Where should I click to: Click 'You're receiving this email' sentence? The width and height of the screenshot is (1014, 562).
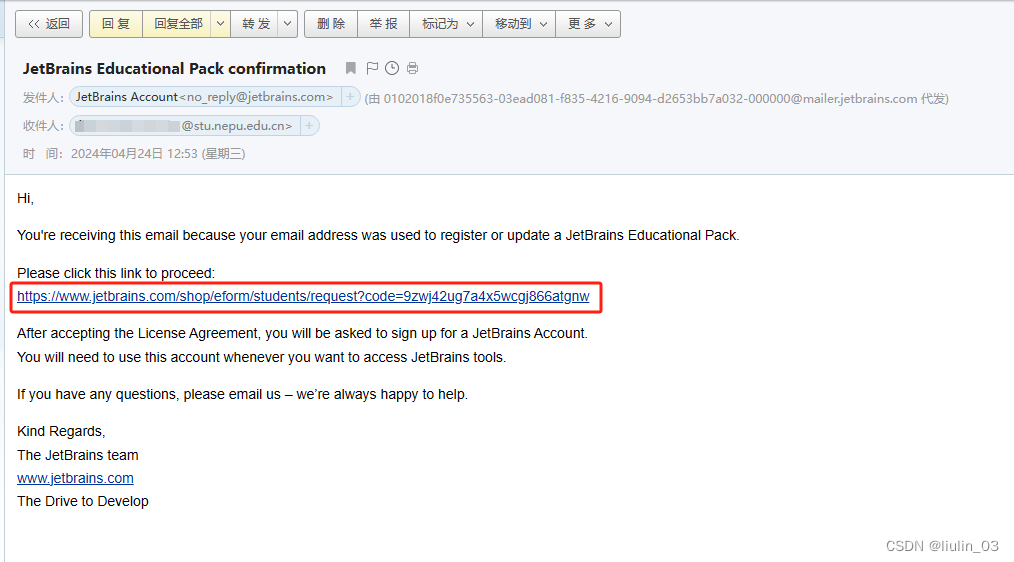pyautogui.click(x=378, y=235)
